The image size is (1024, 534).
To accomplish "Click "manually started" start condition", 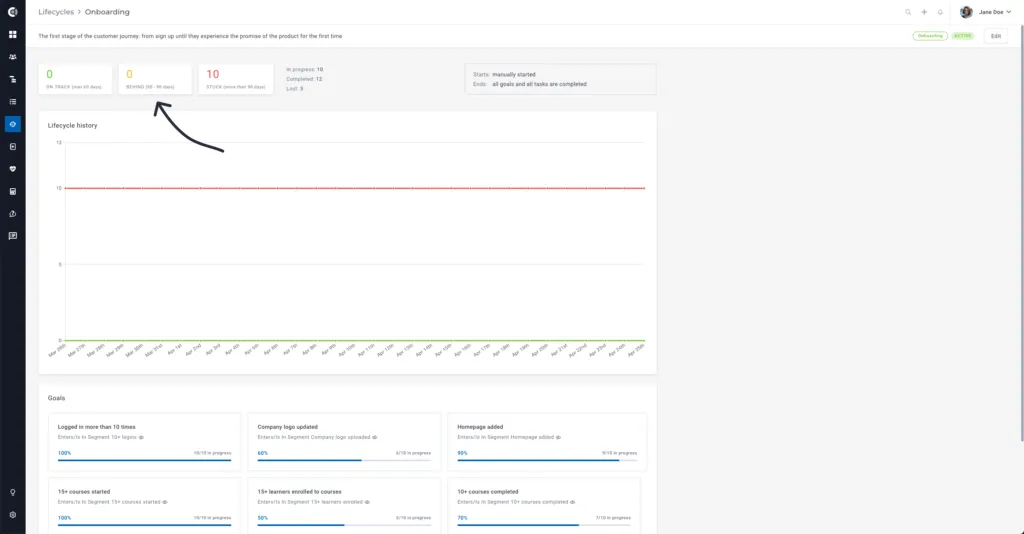I will click(513, 74).
